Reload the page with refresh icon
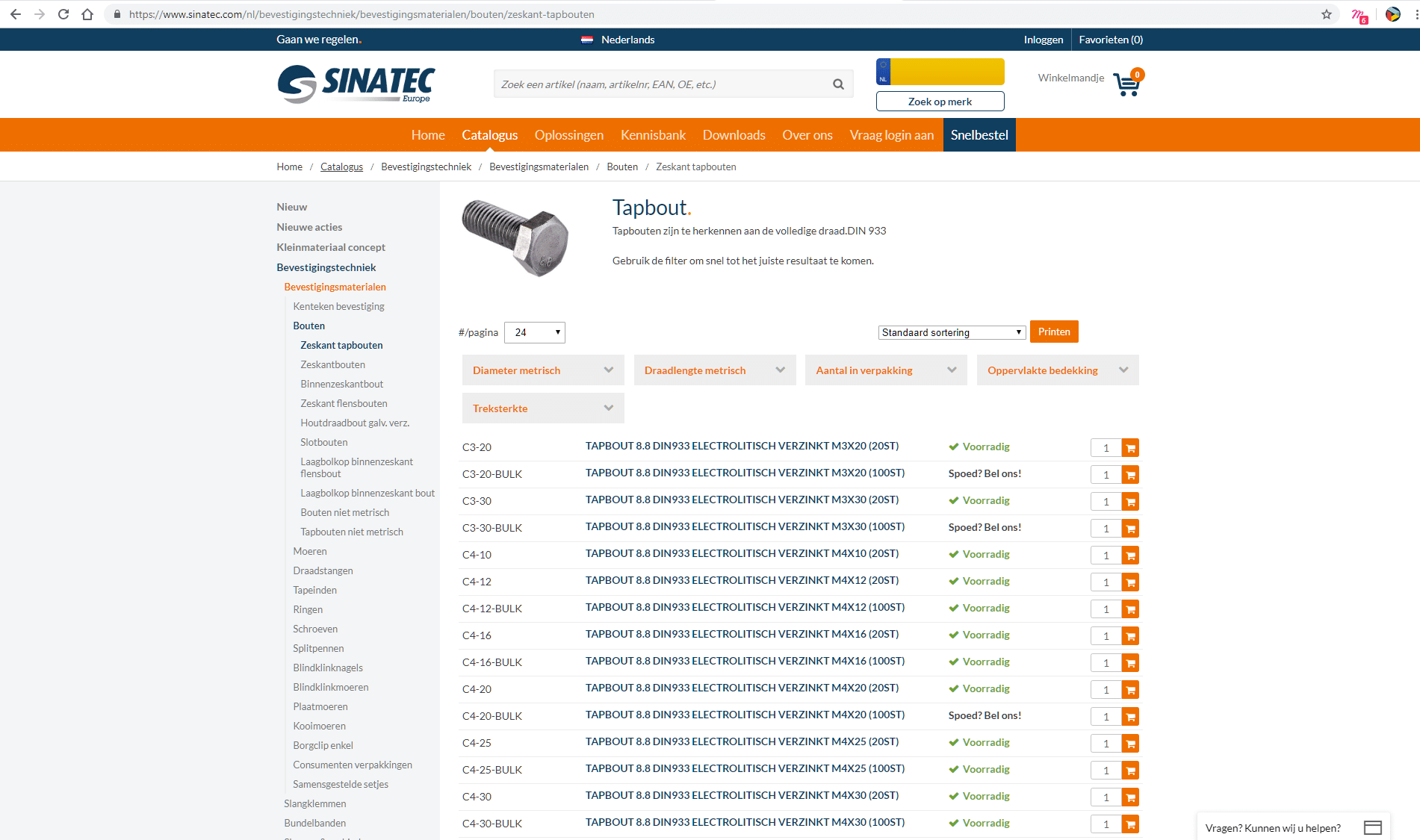The image size is (1420, 840). tap(63, 14)
